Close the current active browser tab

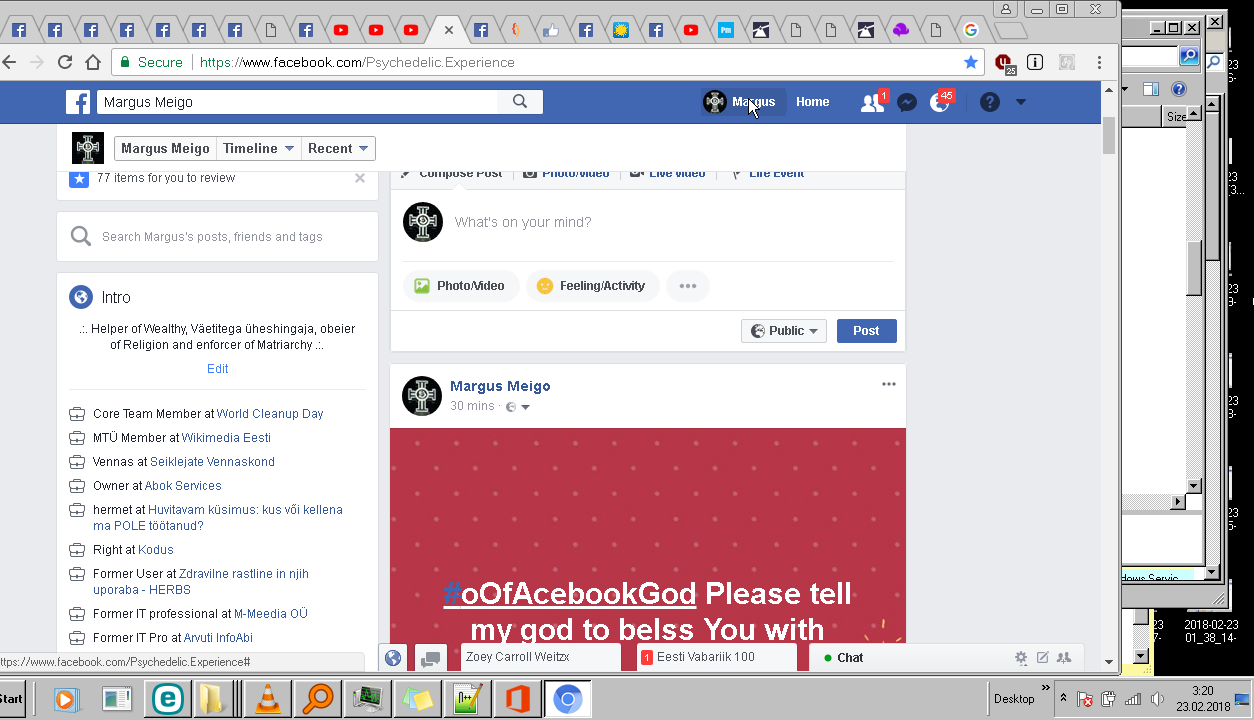click(448, 30)
